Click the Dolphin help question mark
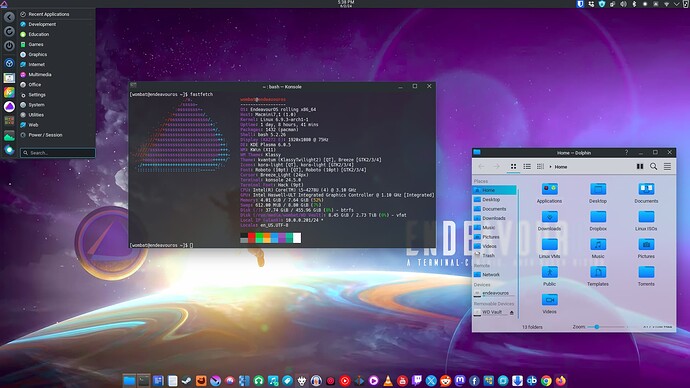The width and height of the screenshot is (690, 388). click(x=626, y=152)
